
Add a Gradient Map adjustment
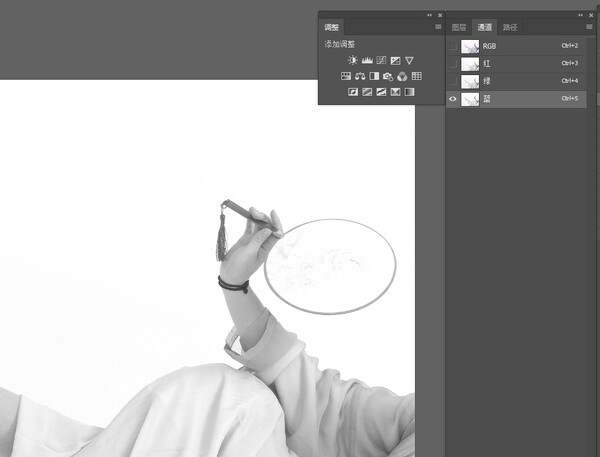[409, 92]
